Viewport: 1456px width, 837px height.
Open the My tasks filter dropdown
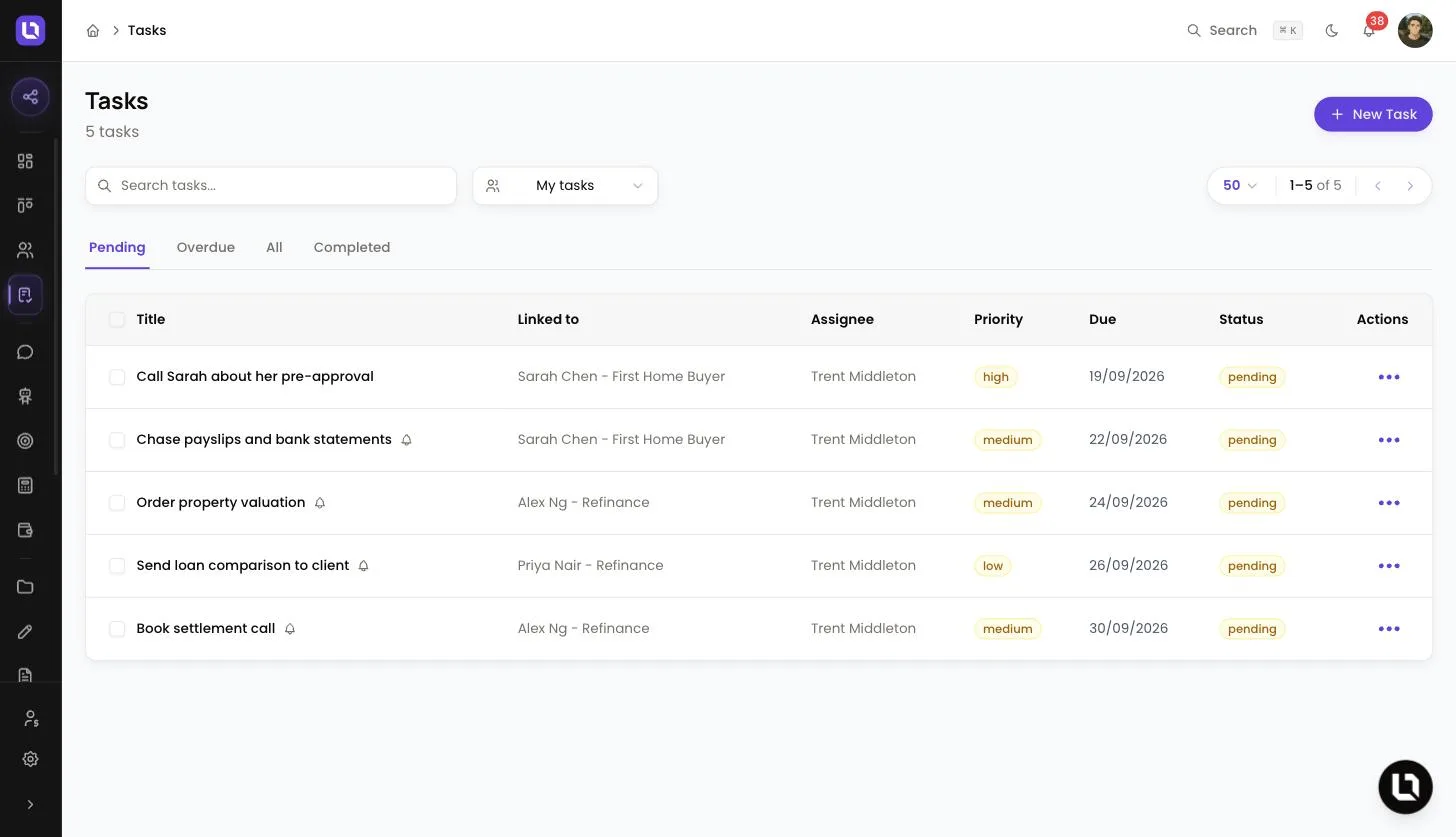[565, 186]
